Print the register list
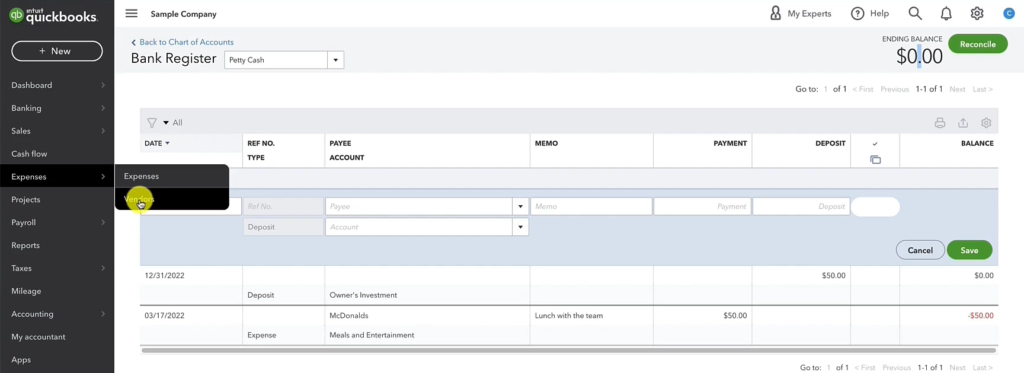The image size is (1024, 373). (940, 123)
